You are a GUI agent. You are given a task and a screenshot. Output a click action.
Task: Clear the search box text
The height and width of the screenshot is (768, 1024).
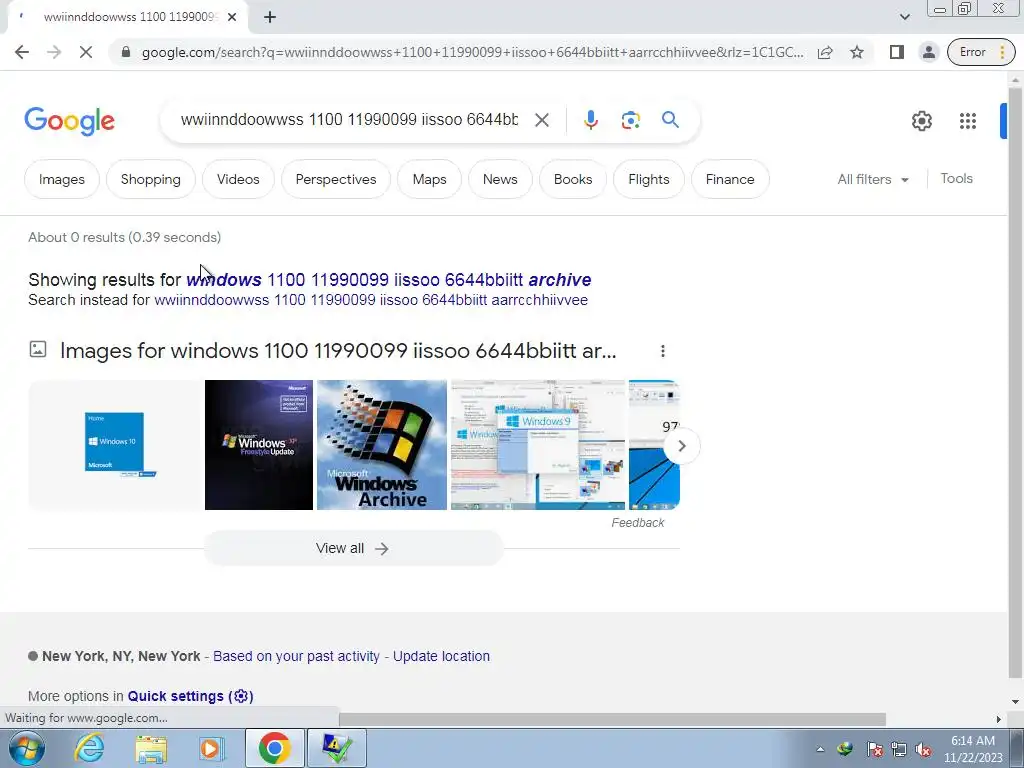541,120
